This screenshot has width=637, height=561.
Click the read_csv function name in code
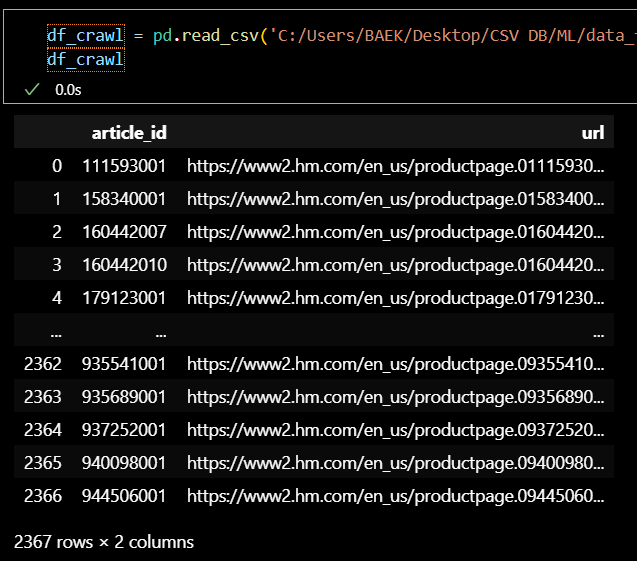(x=220, y=36)
